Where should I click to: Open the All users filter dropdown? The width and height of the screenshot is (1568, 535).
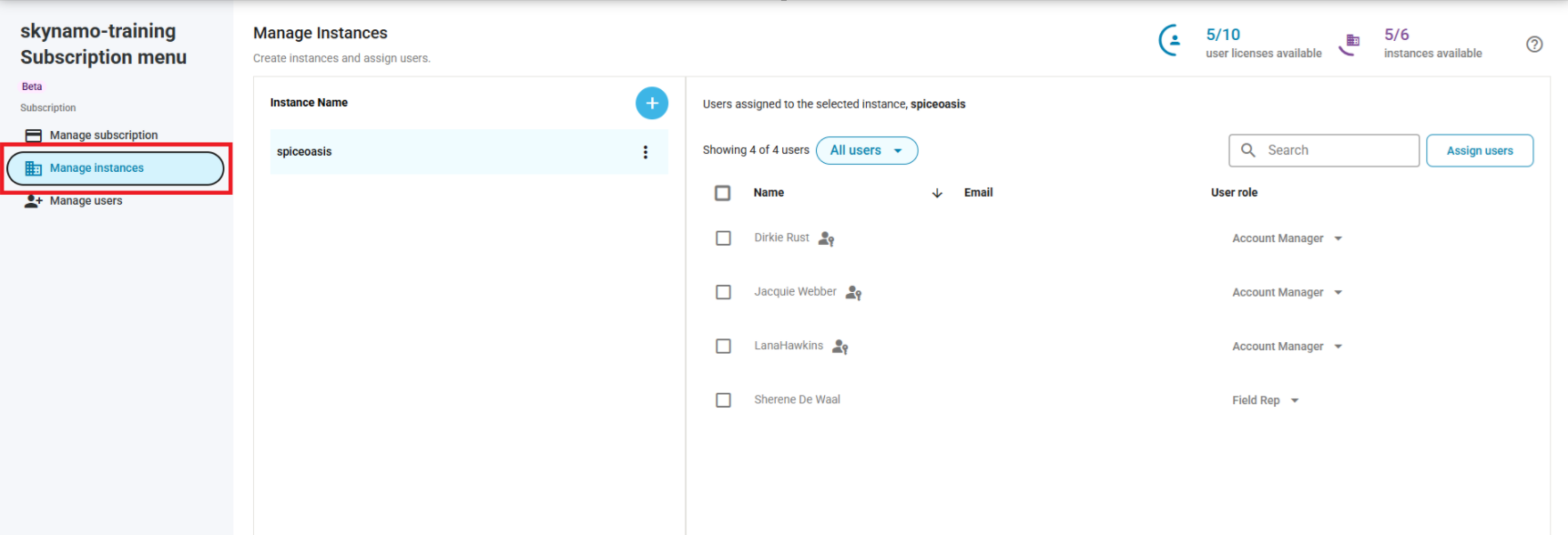click(866, 150)
